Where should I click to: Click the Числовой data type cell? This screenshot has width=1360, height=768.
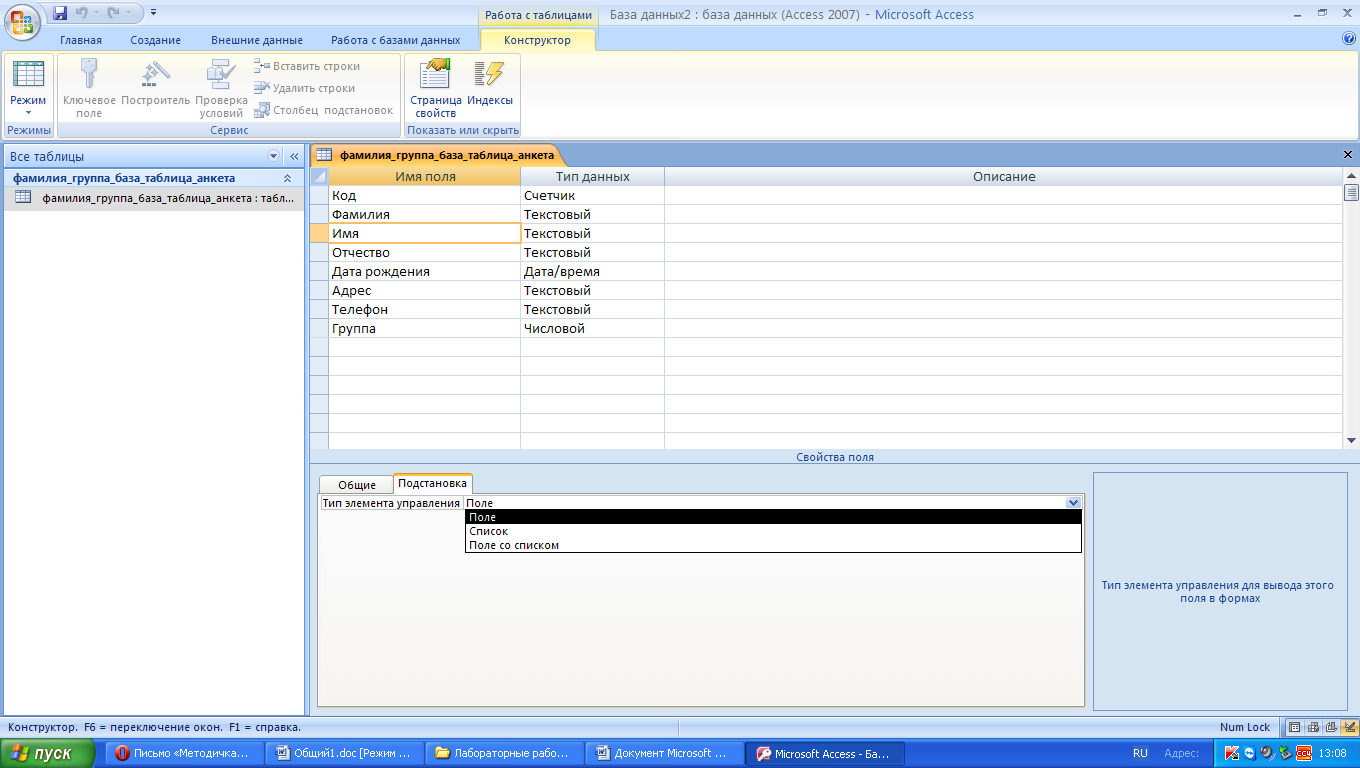592,329
